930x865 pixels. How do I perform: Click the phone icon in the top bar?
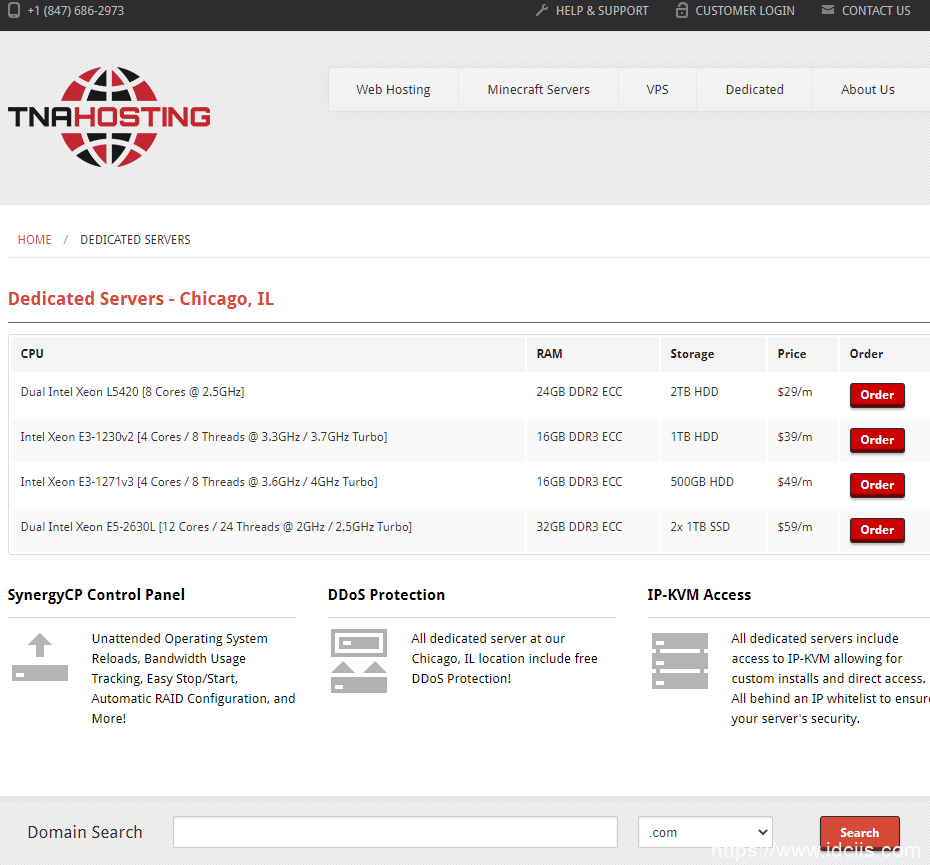pyautogui.click(x=13, y=10)
